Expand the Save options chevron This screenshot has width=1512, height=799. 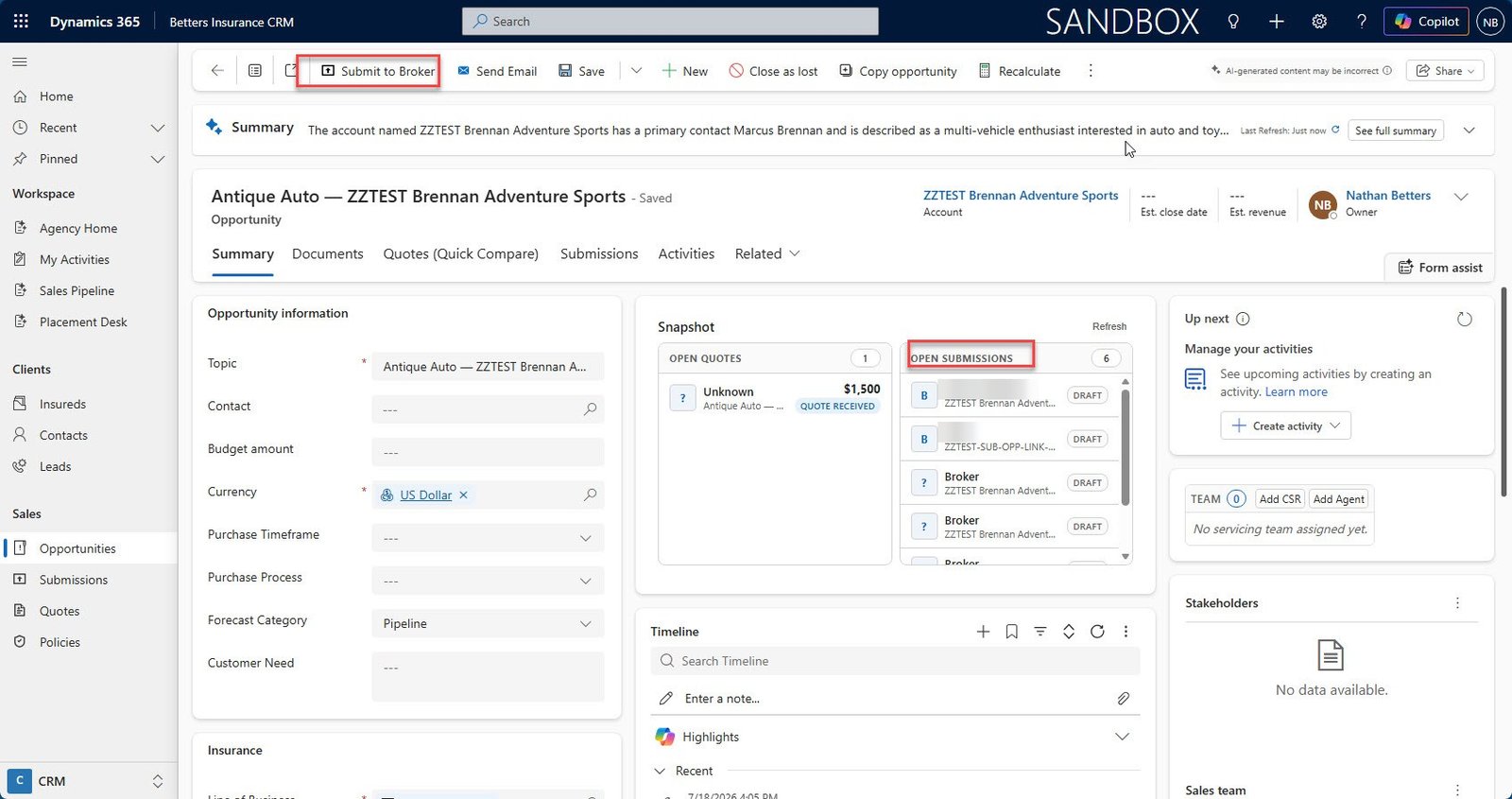coord(636,71)
